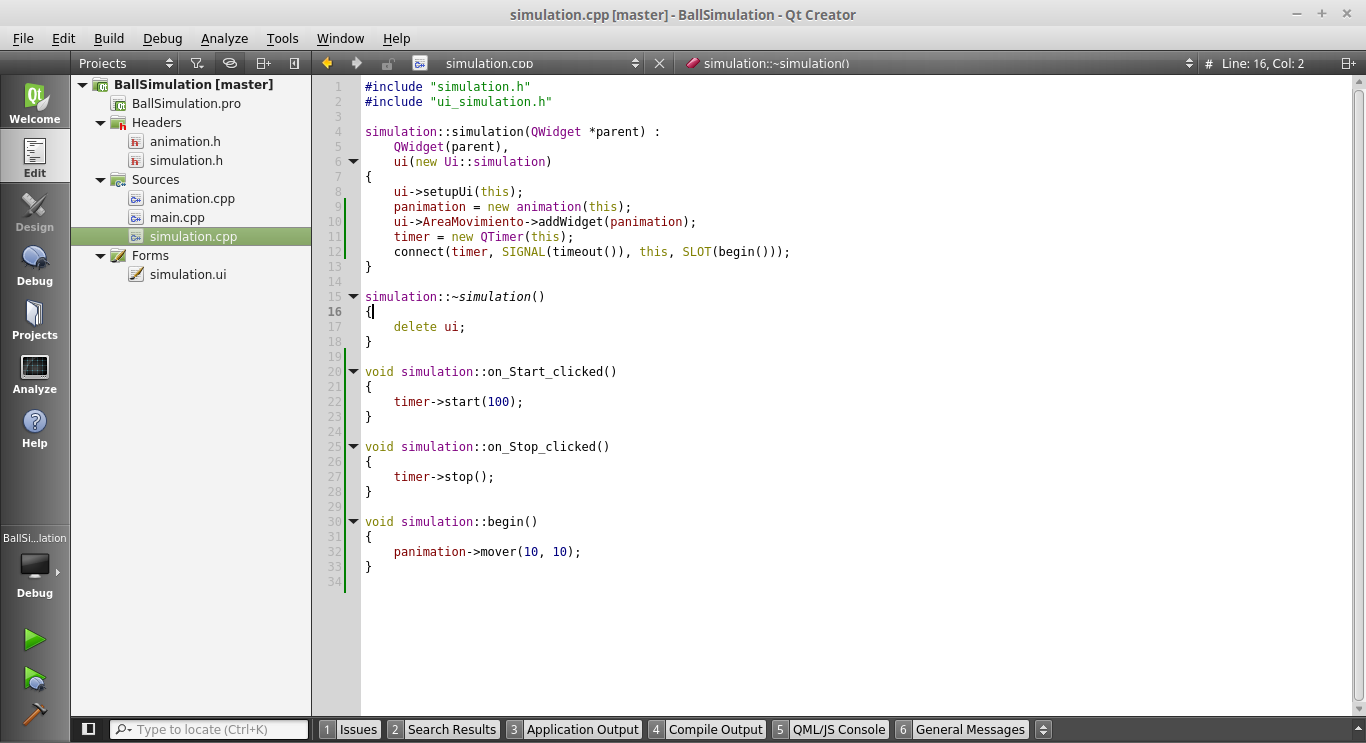Open the Tools menu
The height and width of the screenshot is (743, 1366).
282,38
